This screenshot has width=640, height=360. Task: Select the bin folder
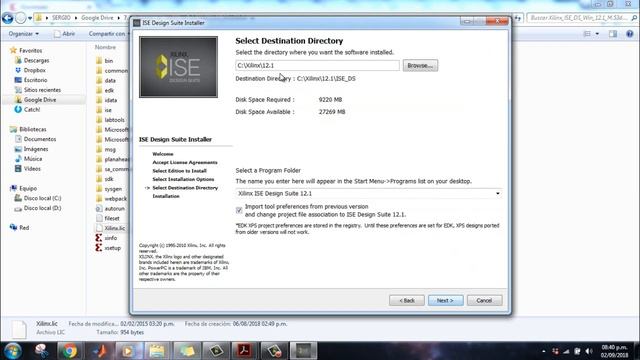coord(109,61)
